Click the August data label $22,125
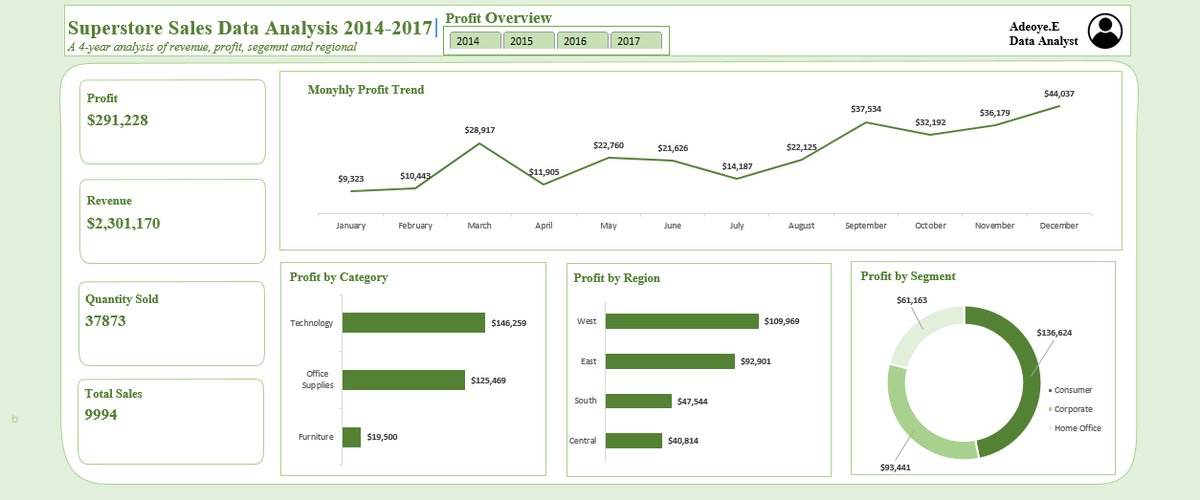The height and width of the screenshot is (500, 1200). pos(801,147)
